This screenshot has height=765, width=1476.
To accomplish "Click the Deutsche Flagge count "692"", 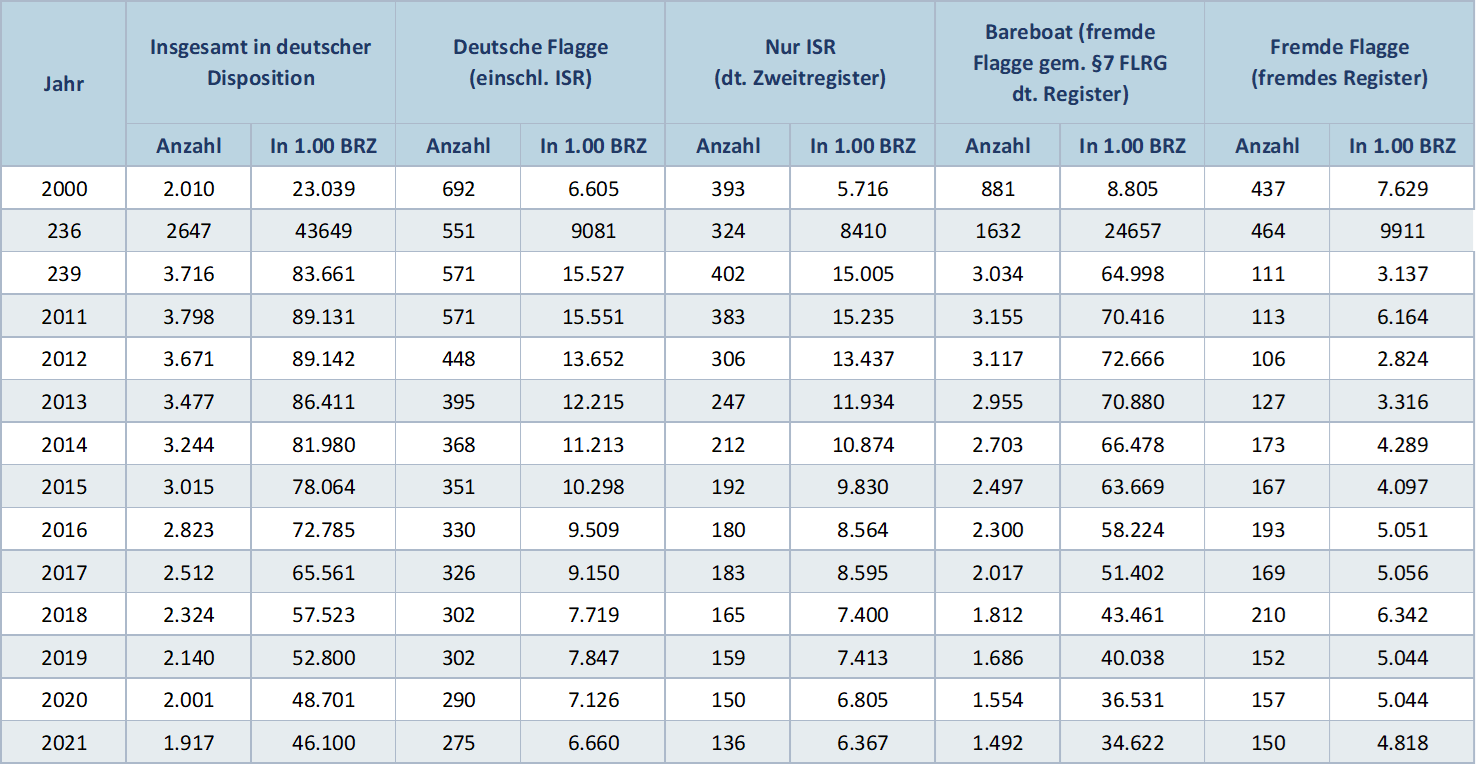I will click(459, 189).
